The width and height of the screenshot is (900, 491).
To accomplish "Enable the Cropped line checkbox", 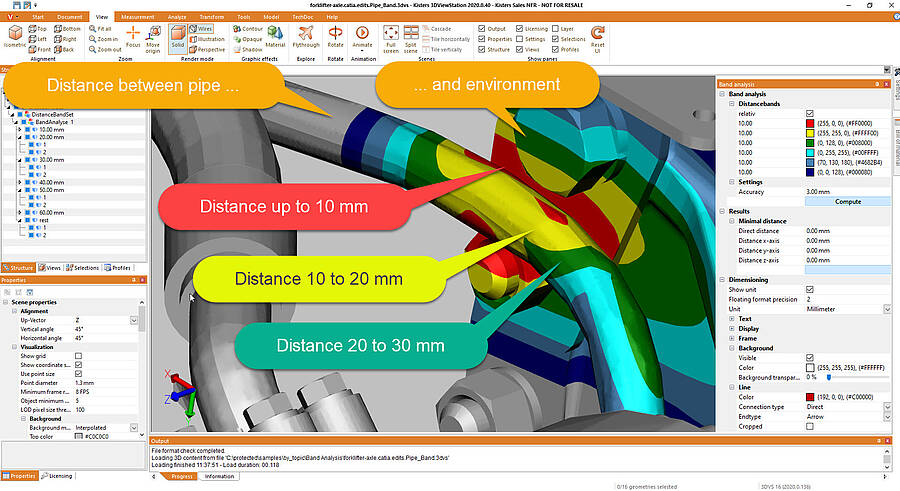I will [x=810, y=426].
